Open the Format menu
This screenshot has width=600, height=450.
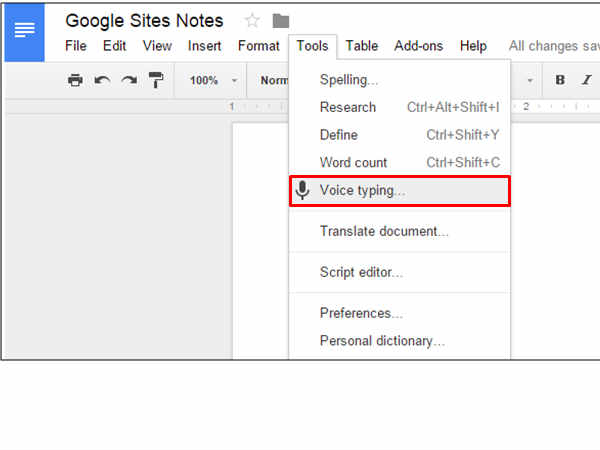tap(259, 46)
